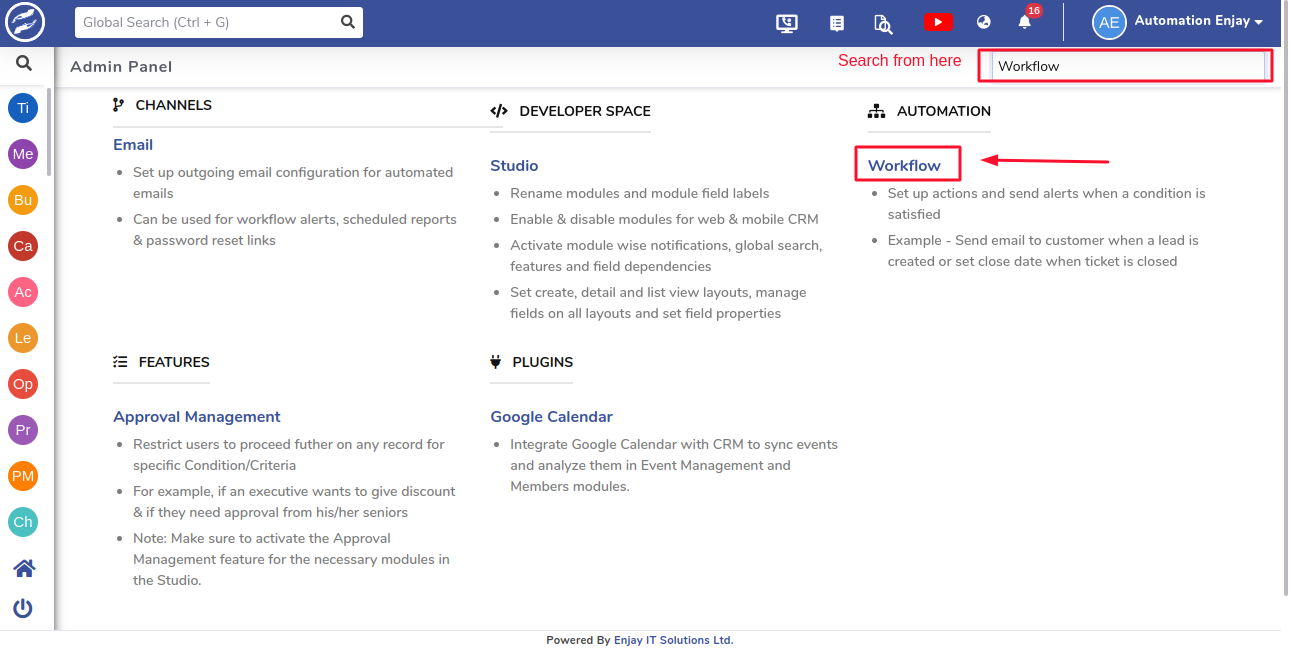
Task: Open the PM module in sidebar
Action: (x=23, y=476)
